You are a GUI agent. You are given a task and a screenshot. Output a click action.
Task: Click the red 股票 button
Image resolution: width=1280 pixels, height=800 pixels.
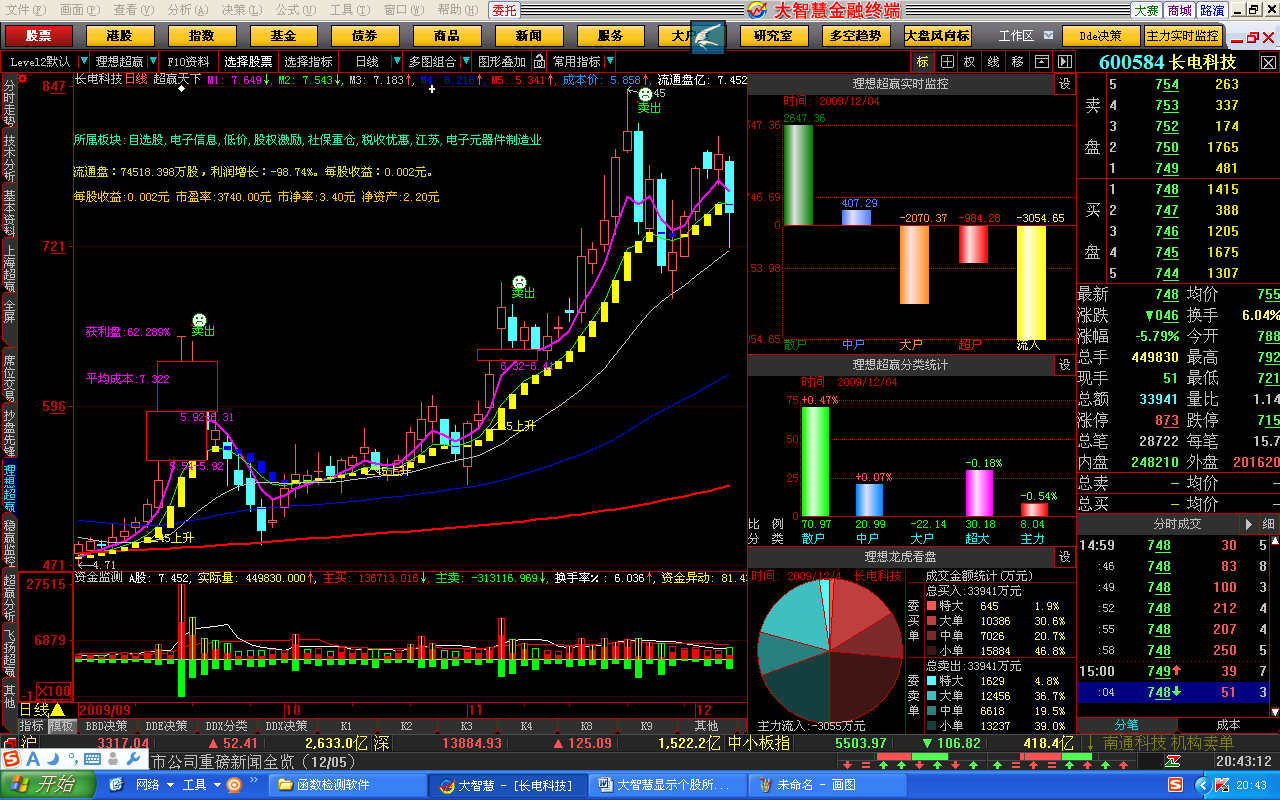(x=38, y=36)
